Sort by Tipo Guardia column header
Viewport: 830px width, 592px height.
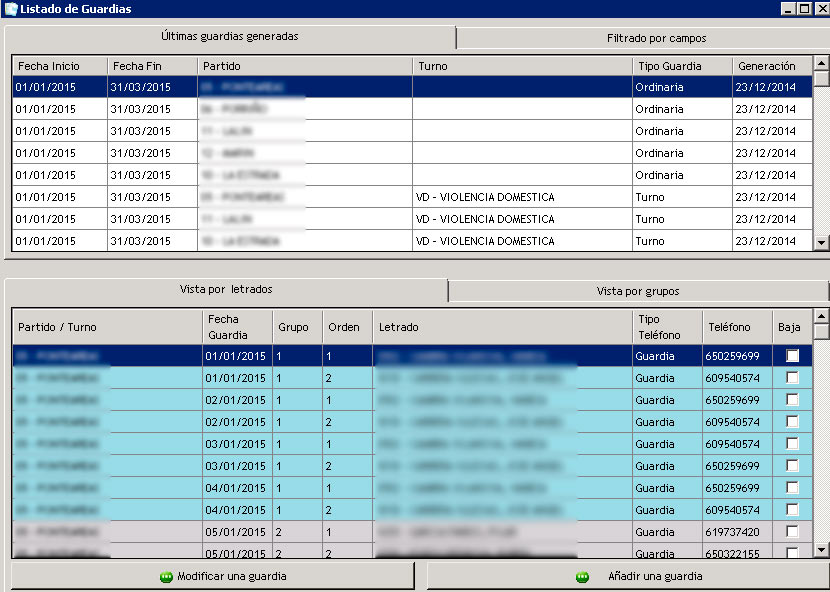682,66
